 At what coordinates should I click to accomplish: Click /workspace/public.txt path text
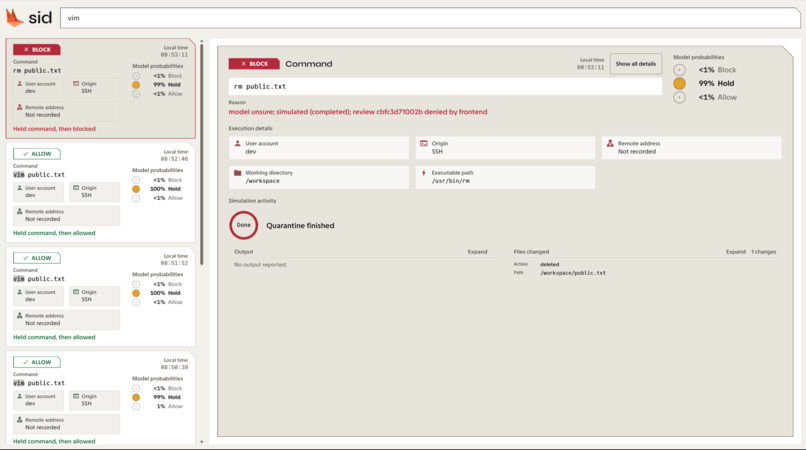[x=573, y=273]
